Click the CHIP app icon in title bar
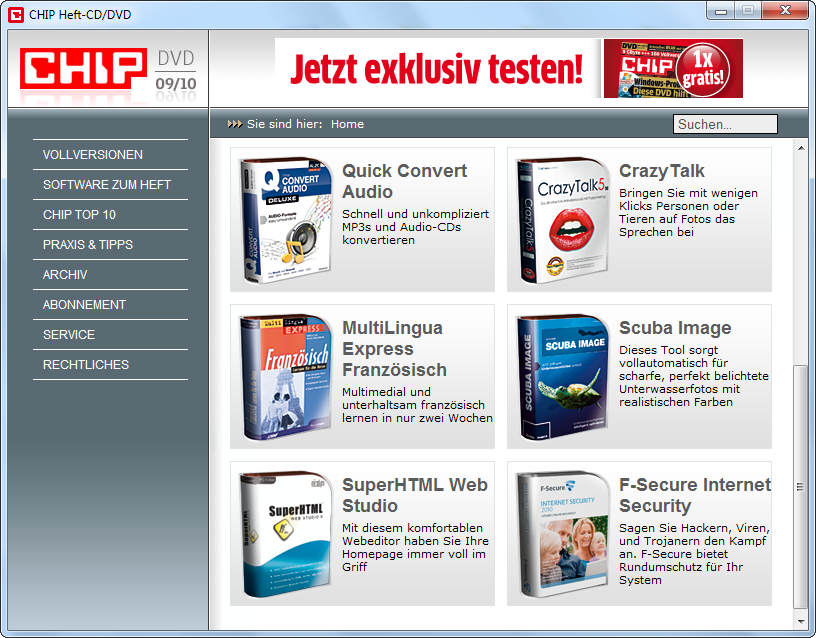 tap(15, 14)
